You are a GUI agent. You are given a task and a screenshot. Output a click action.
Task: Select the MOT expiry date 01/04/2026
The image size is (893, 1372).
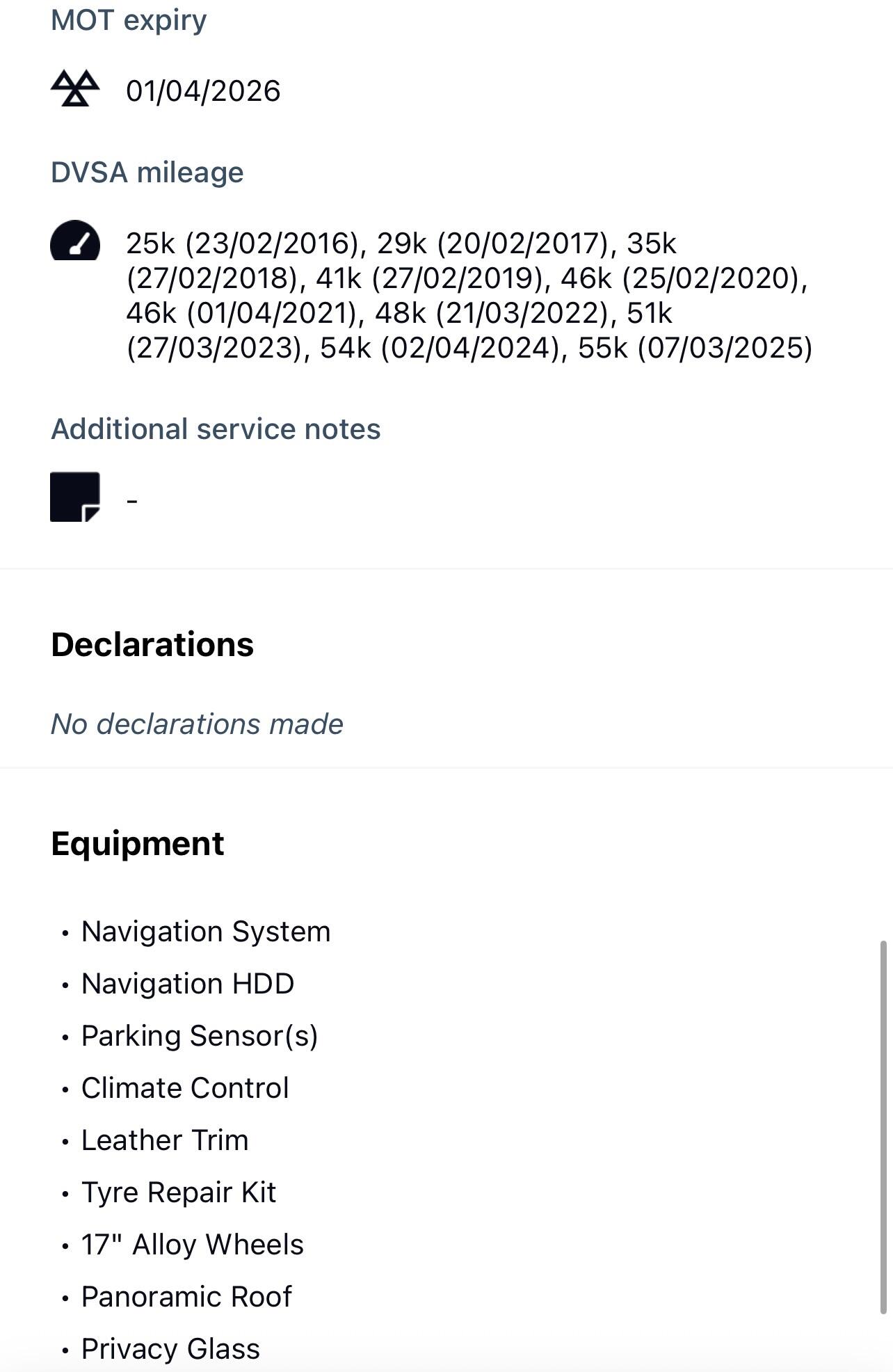203,91
